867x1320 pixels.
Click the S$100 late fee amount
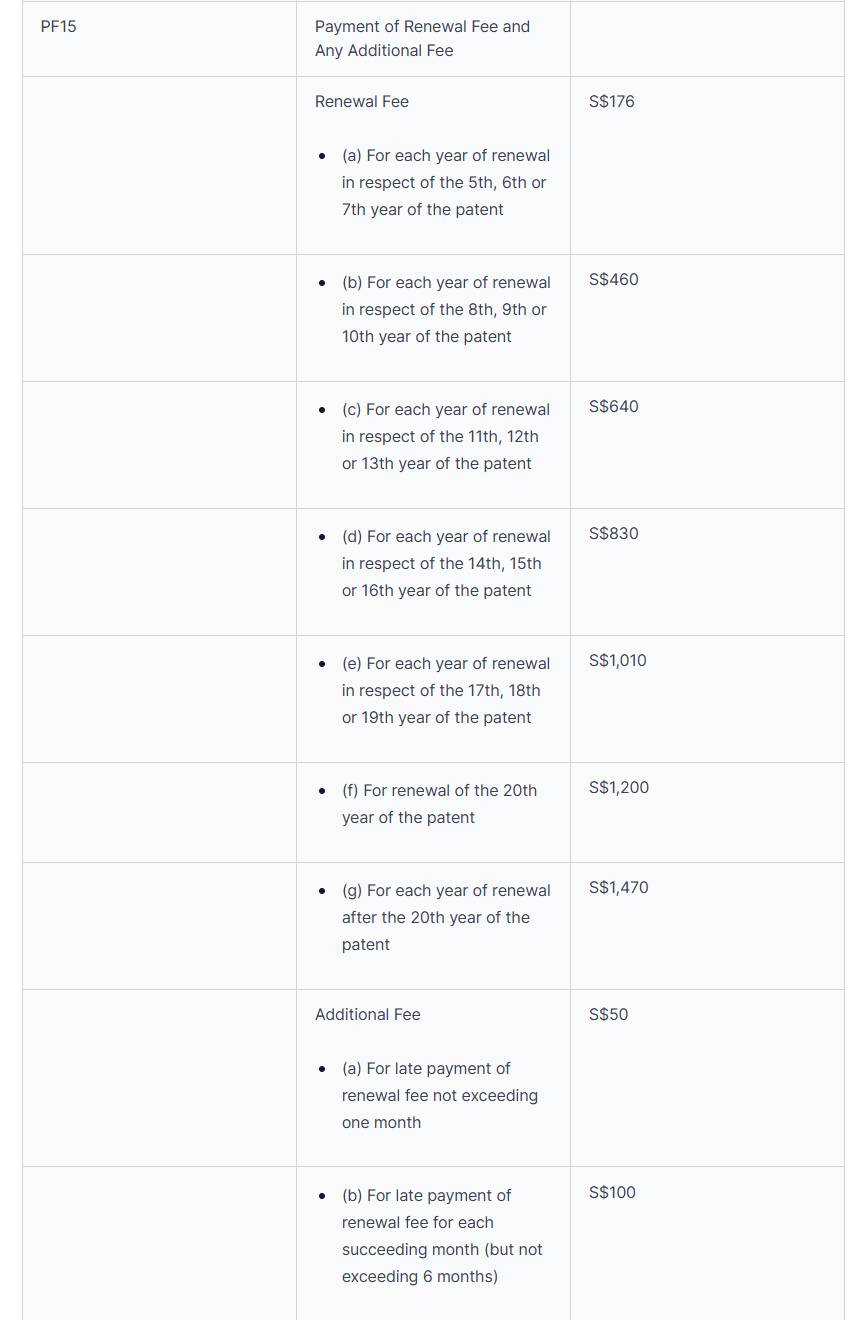tap(612, 1193)
